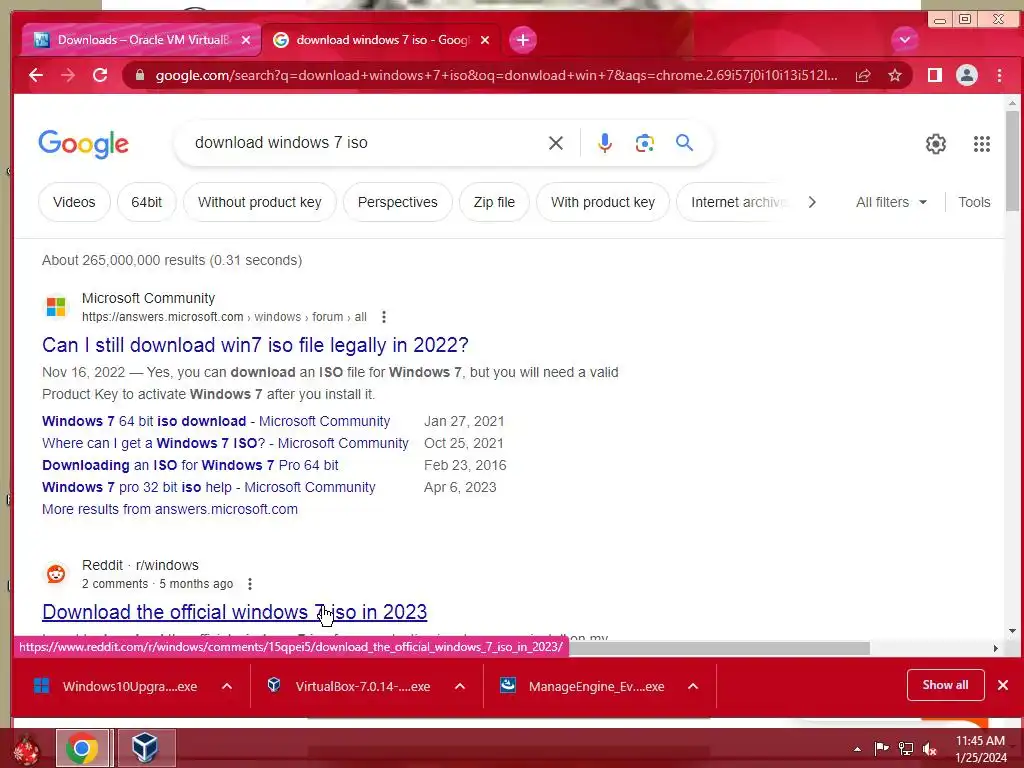1024x768 pixels.
Task: Open Where can I get a Windows 7 ISO link
Action: coord(225,443)
